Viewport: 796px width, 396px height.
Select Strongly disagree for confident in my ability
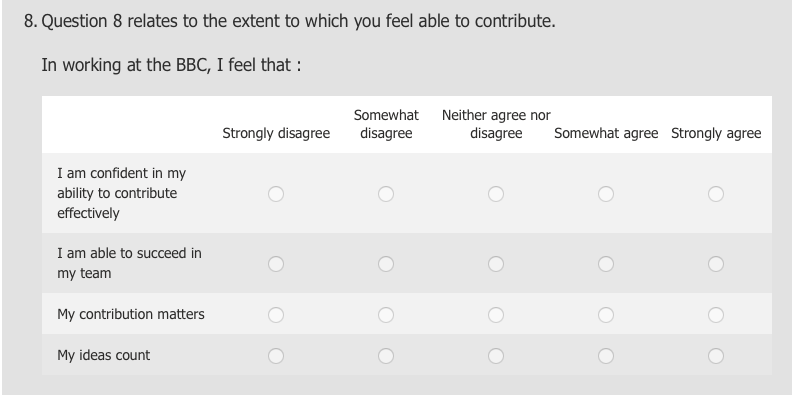[276, 194]
